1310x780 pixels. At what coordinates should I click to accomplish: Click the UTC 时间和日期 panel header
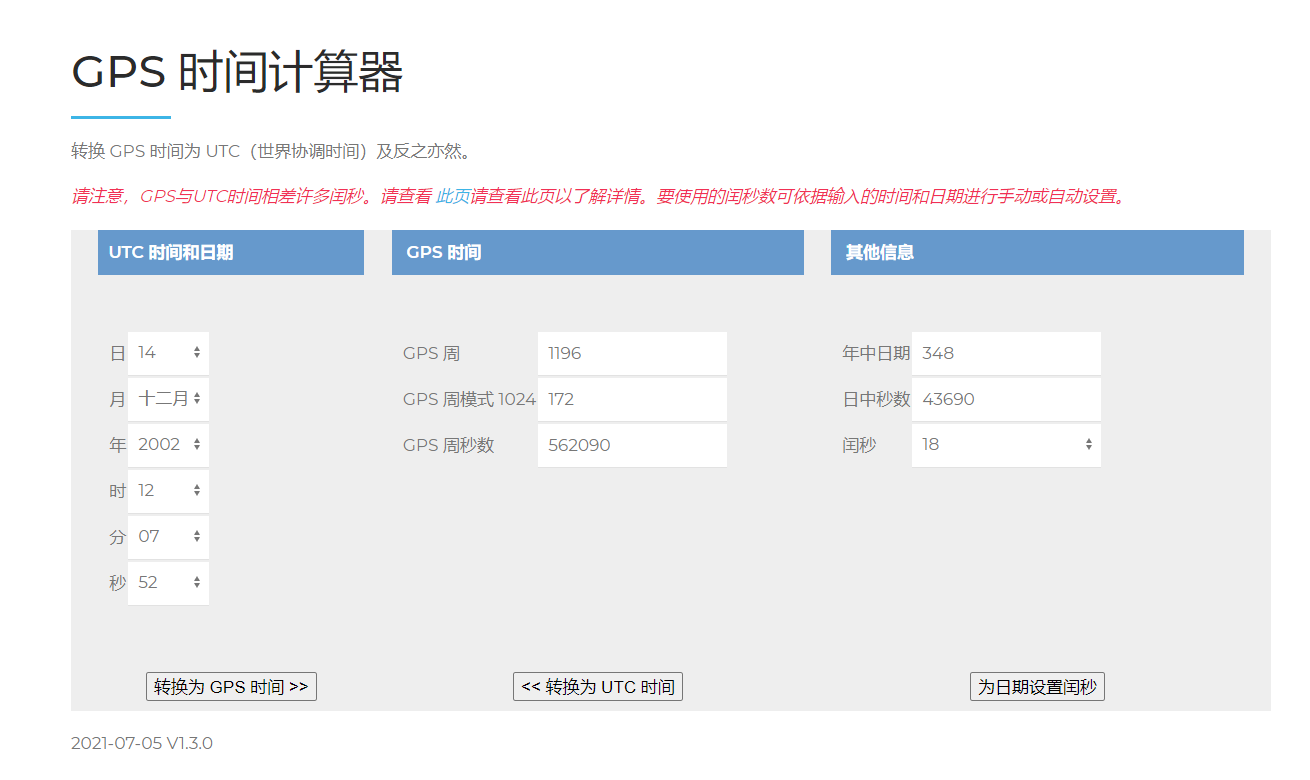[230, 252]
